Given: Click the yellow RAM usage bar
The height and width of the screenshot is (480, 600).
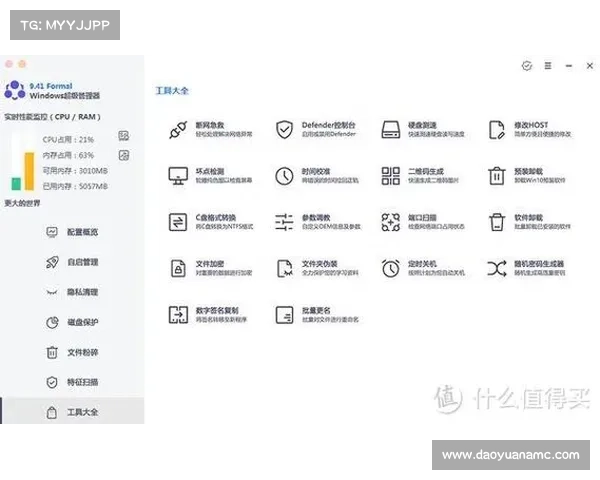Looking at the screenshot, I should [x=29, y=171].
